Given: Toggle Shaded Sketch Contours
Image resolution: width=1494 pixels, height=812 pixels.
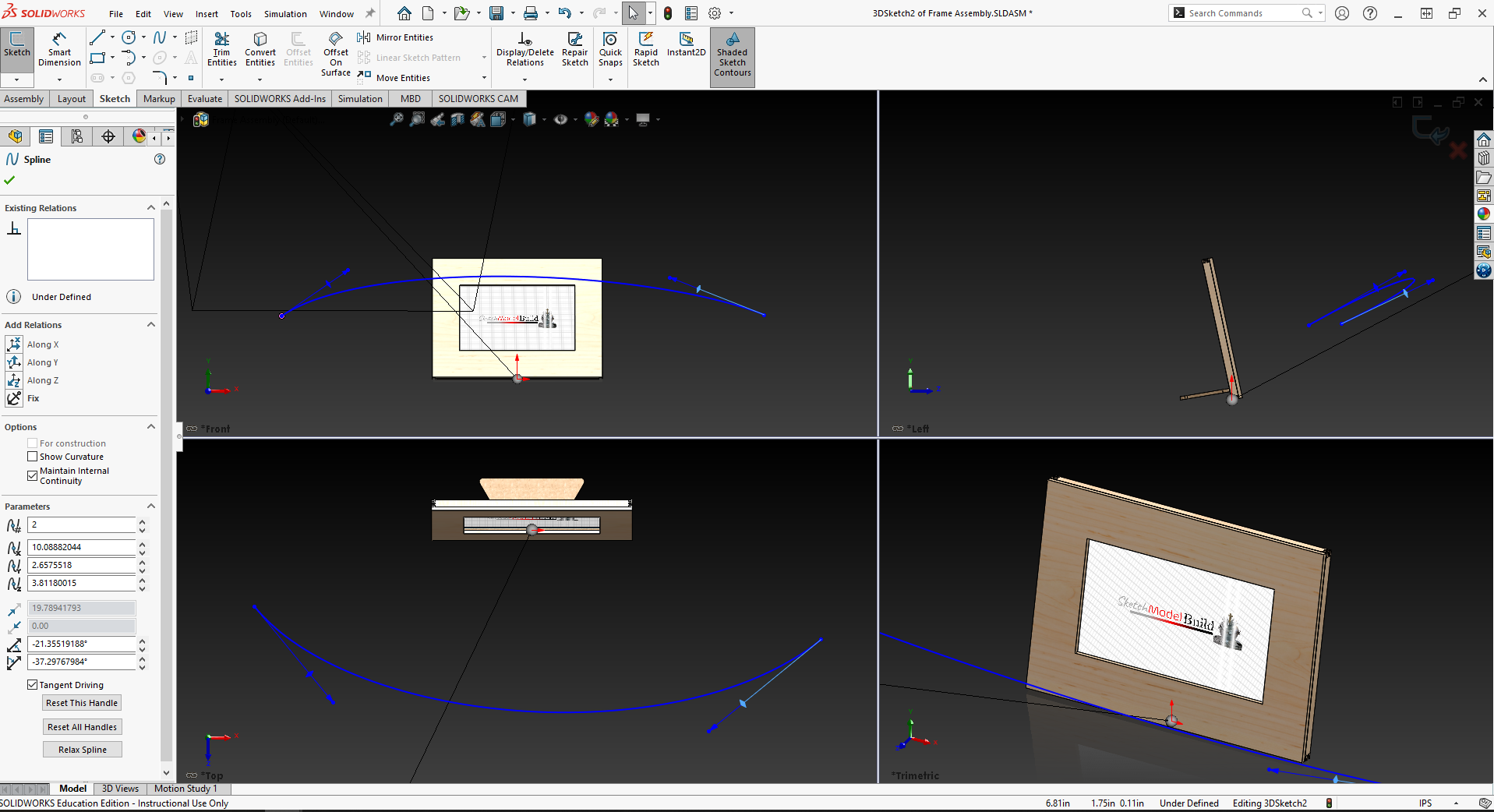Looking at the screenshot, I should click(x=733, y=56).
